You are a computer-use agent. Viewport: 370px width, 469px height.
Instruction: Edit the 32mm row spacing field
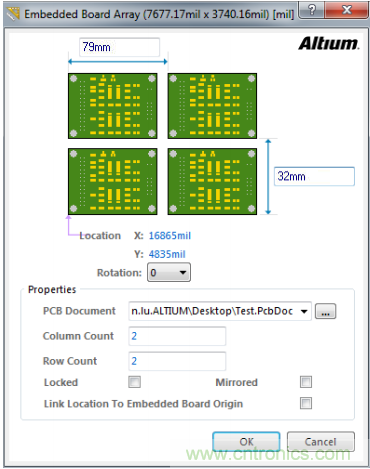314,176
